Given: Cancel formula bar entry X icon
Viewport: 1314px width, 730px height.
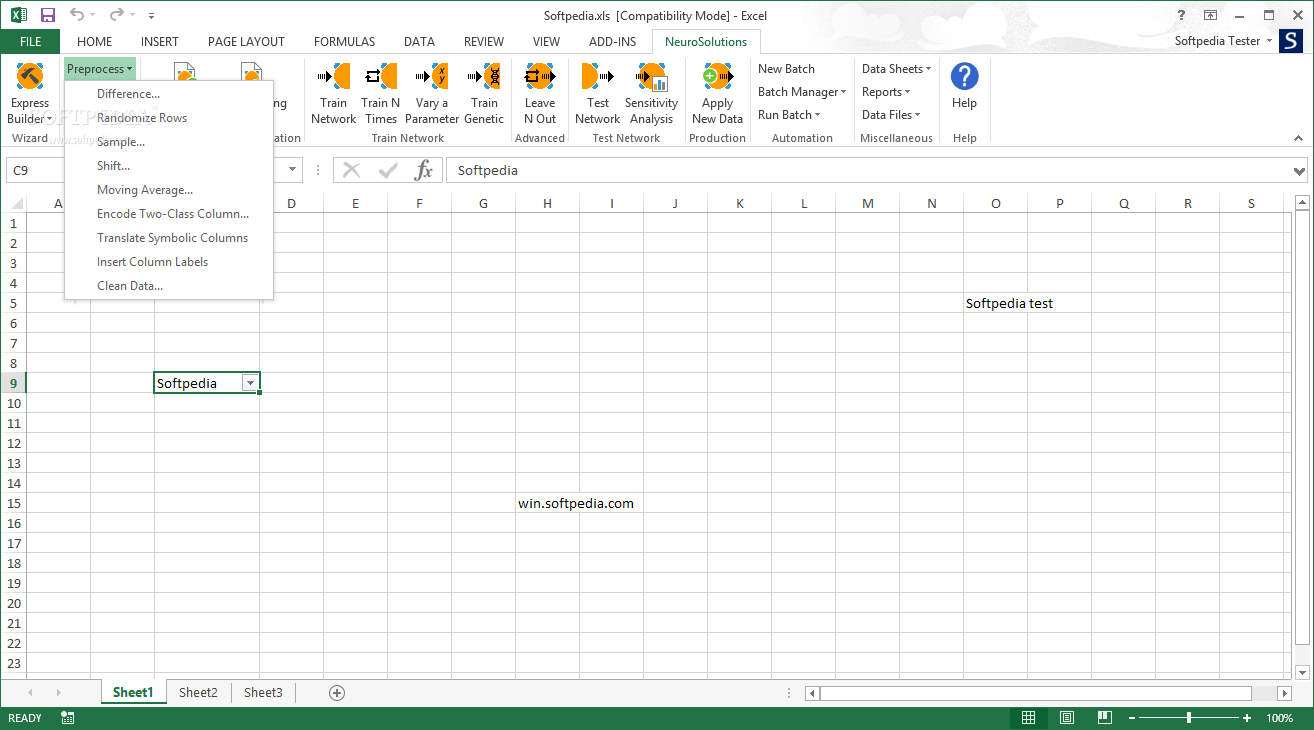Looking at the screenshot, I should [351, 170].
